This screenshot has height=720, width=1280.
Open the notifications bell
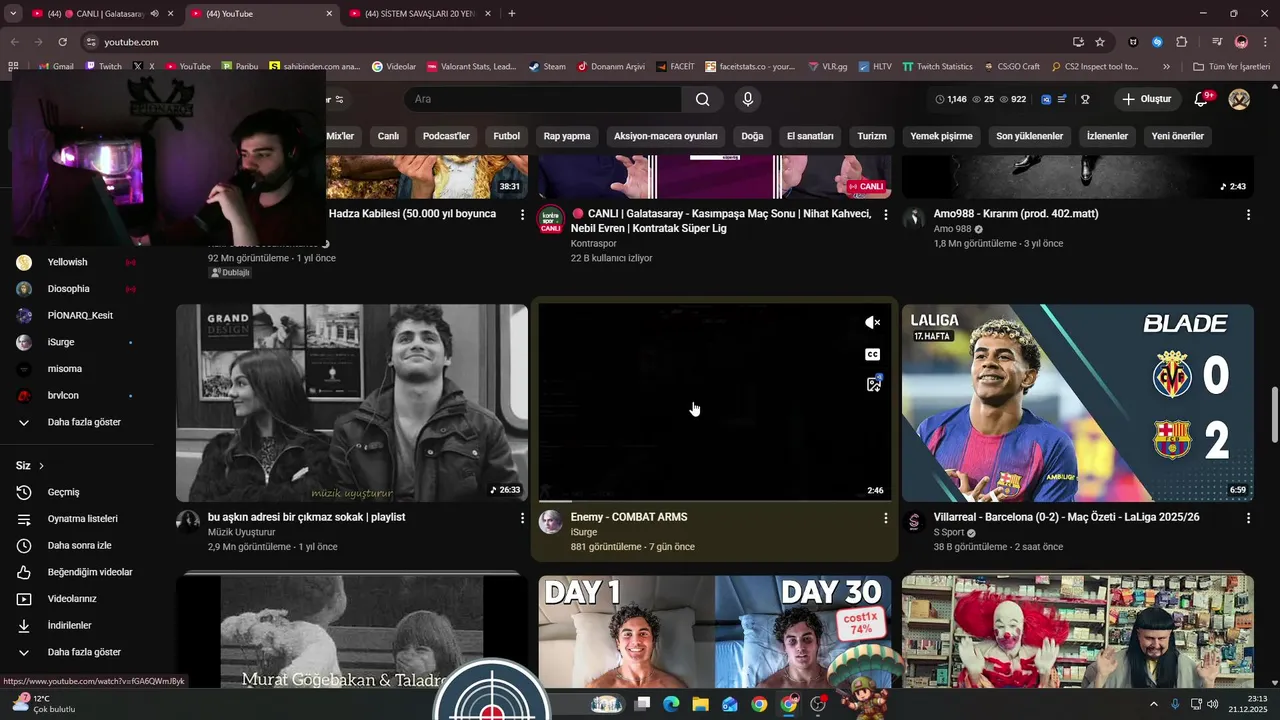pos(1203,99)
